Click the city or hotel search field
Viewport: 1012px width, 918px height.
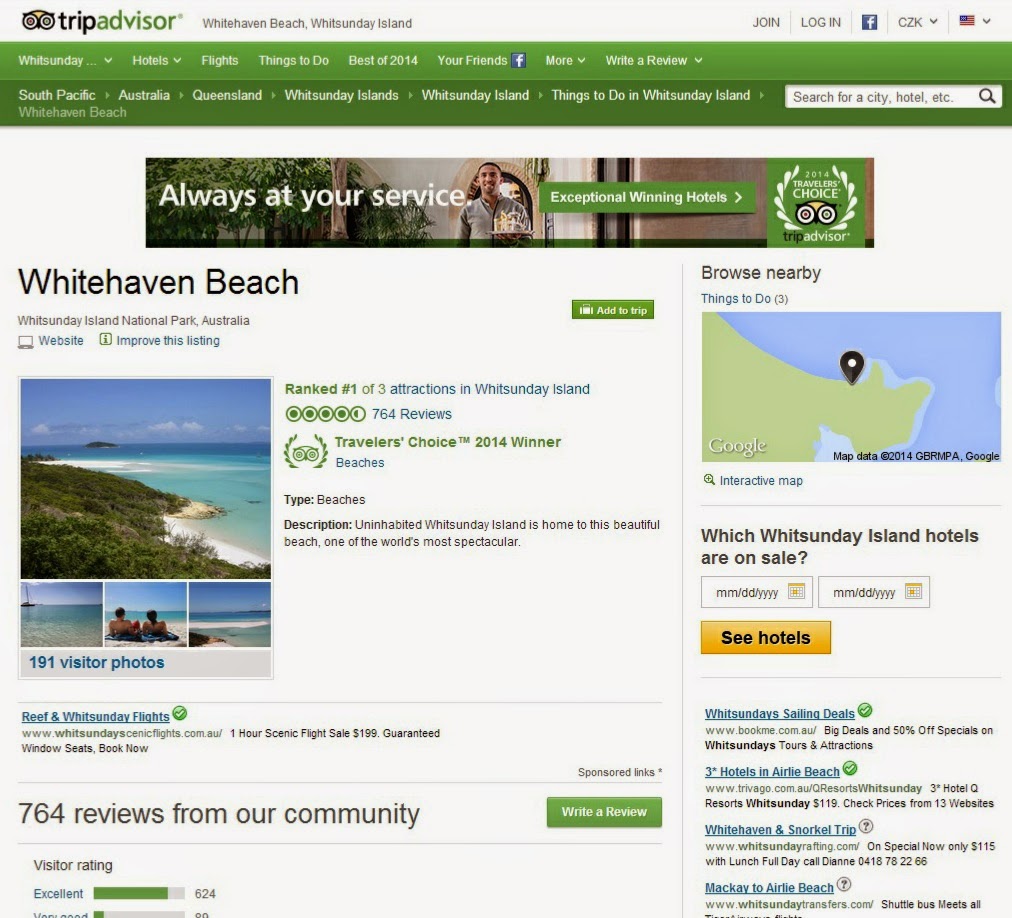coord(882,97)
